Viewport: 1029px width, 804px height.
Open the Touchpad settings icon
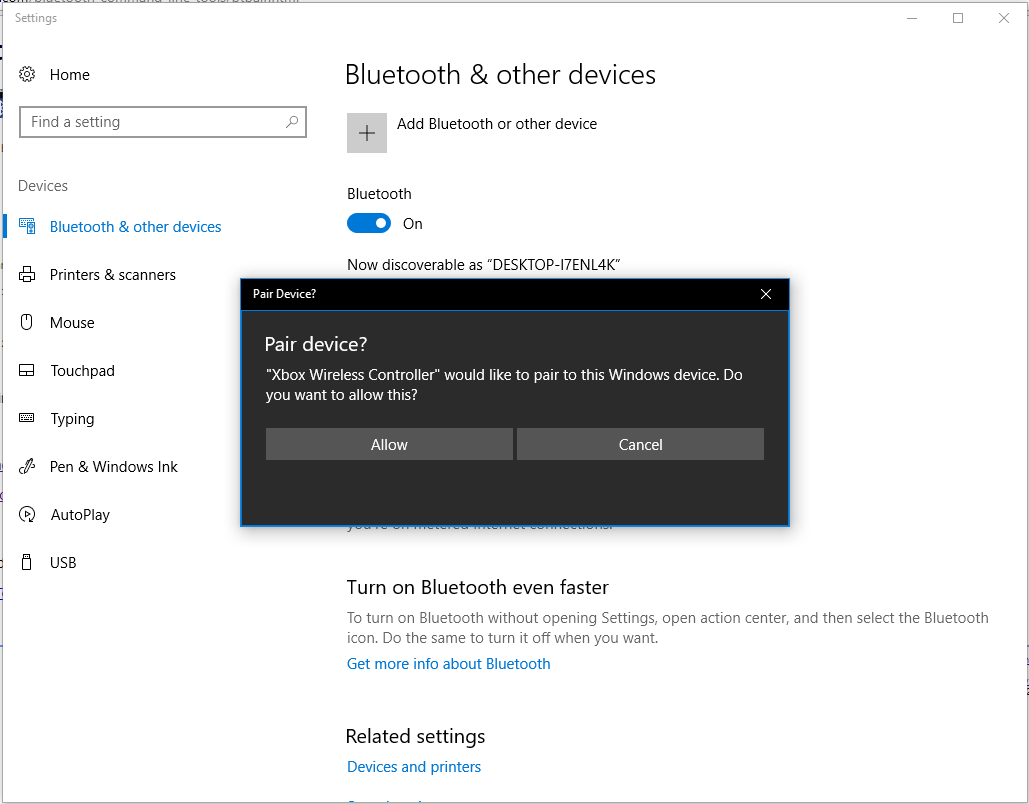tap(26, 370)
